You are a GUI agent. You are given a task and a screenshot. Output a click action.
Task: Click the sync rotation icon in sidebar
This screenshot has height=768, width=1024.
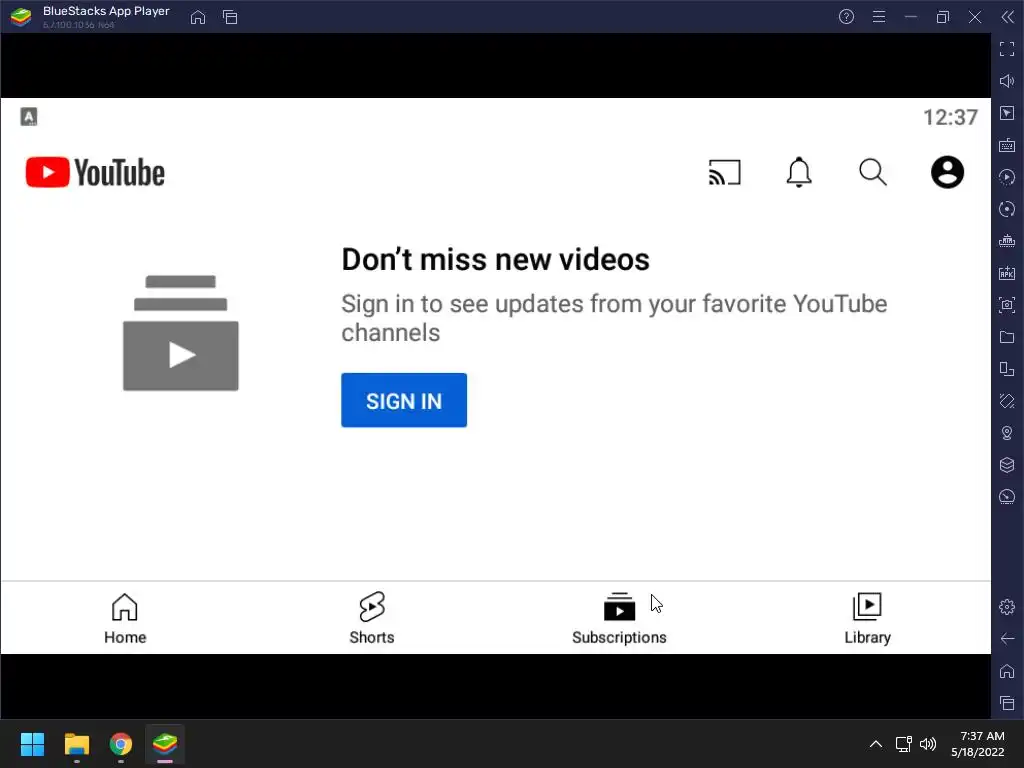[x=1007, y=209]
